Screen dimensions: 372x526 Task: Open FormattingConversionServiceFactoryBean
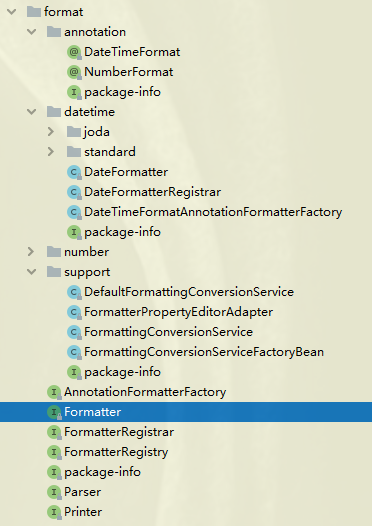click(204, 352)
